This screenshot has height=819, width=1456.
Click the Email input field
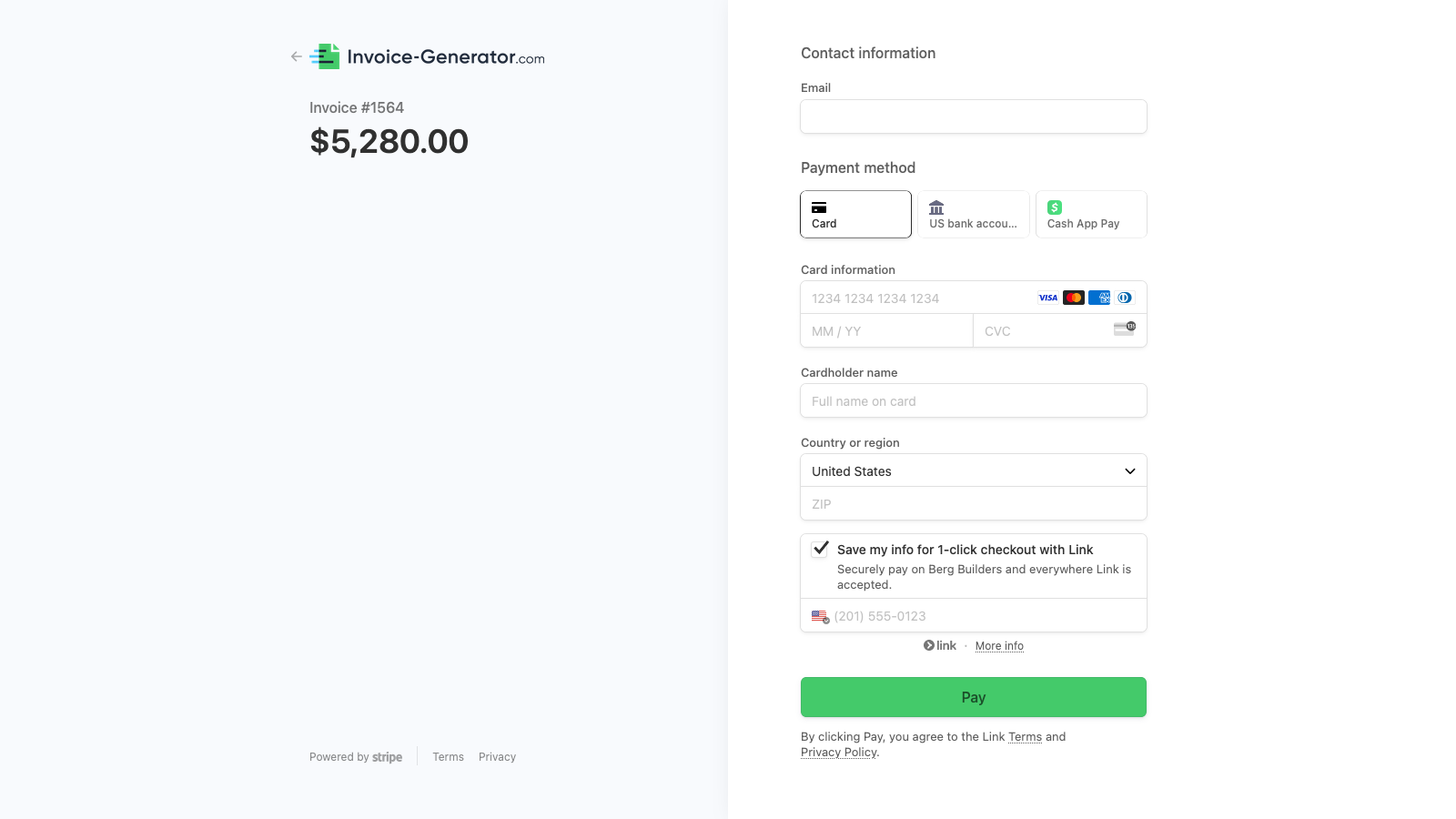pos(973,116)
